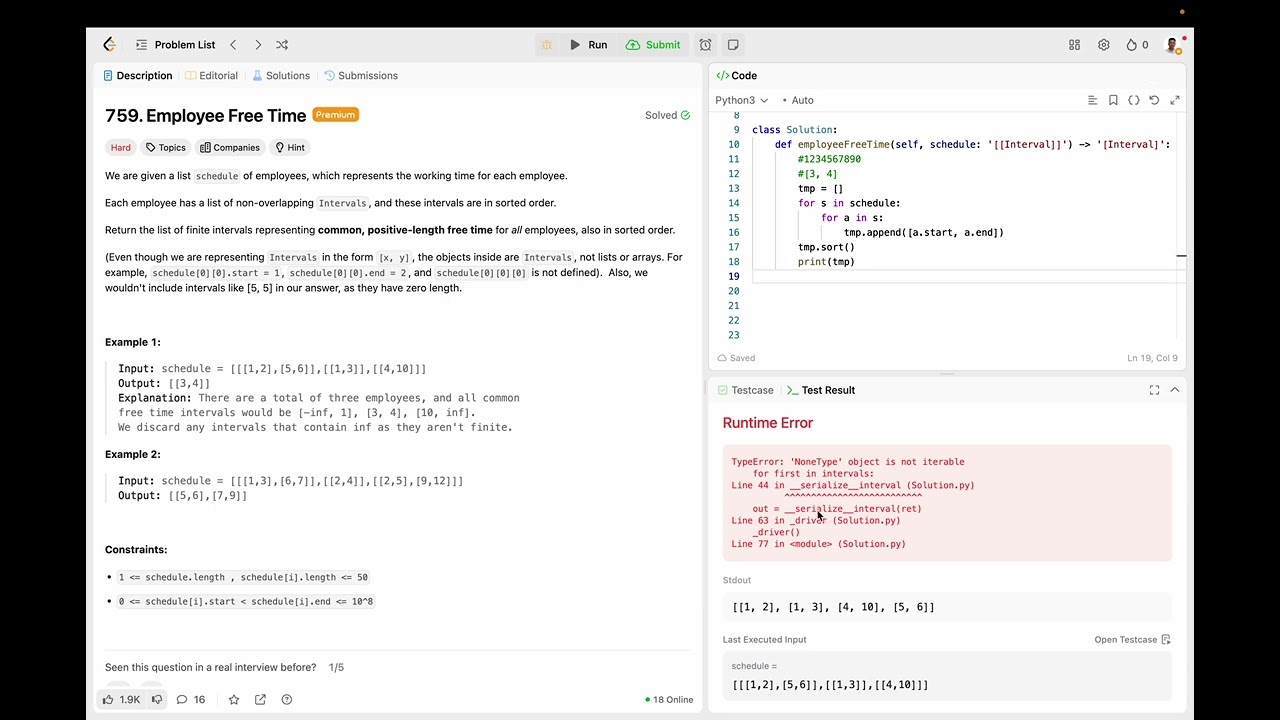Image resolution: width=1280 pixels, height=720 pixels.
Task: Dislike the problem thumbs down
Action: point(157,700)
